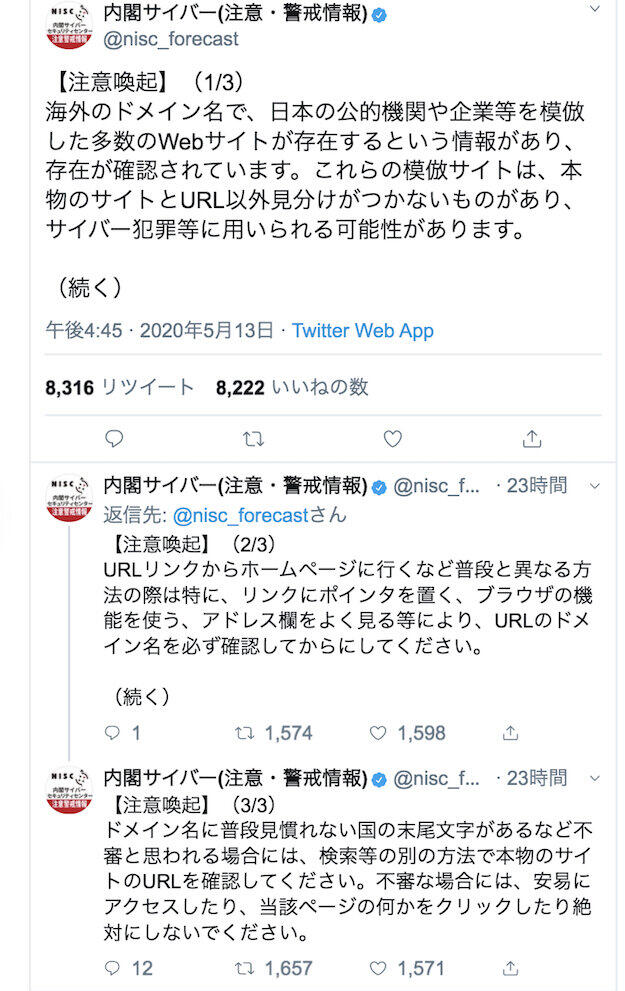The width and height of the screenshot is (625, 991).
Task: Open the caret menu on the (3/3) tweet
Action: coord(597,777)
